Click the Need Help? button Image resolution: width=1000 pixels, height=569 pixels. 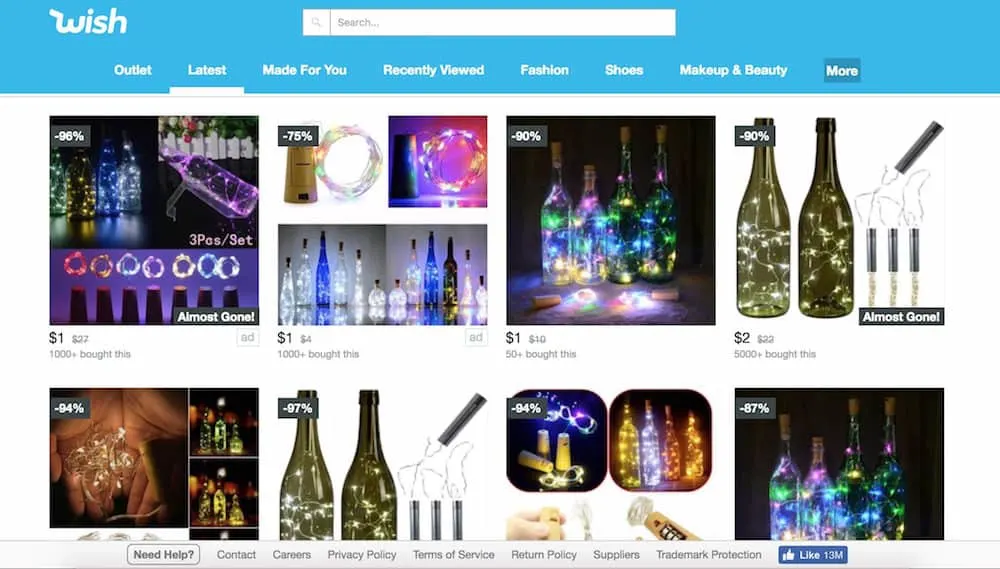pyautogui.click(x=163, y=555)
